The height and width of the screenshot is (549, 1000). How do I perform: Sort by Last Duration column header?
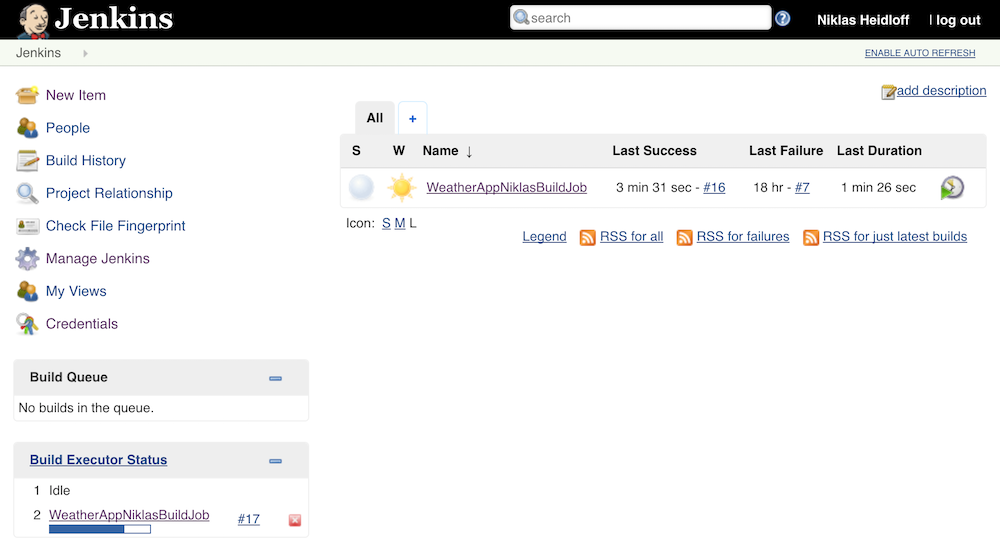(879, 151)
